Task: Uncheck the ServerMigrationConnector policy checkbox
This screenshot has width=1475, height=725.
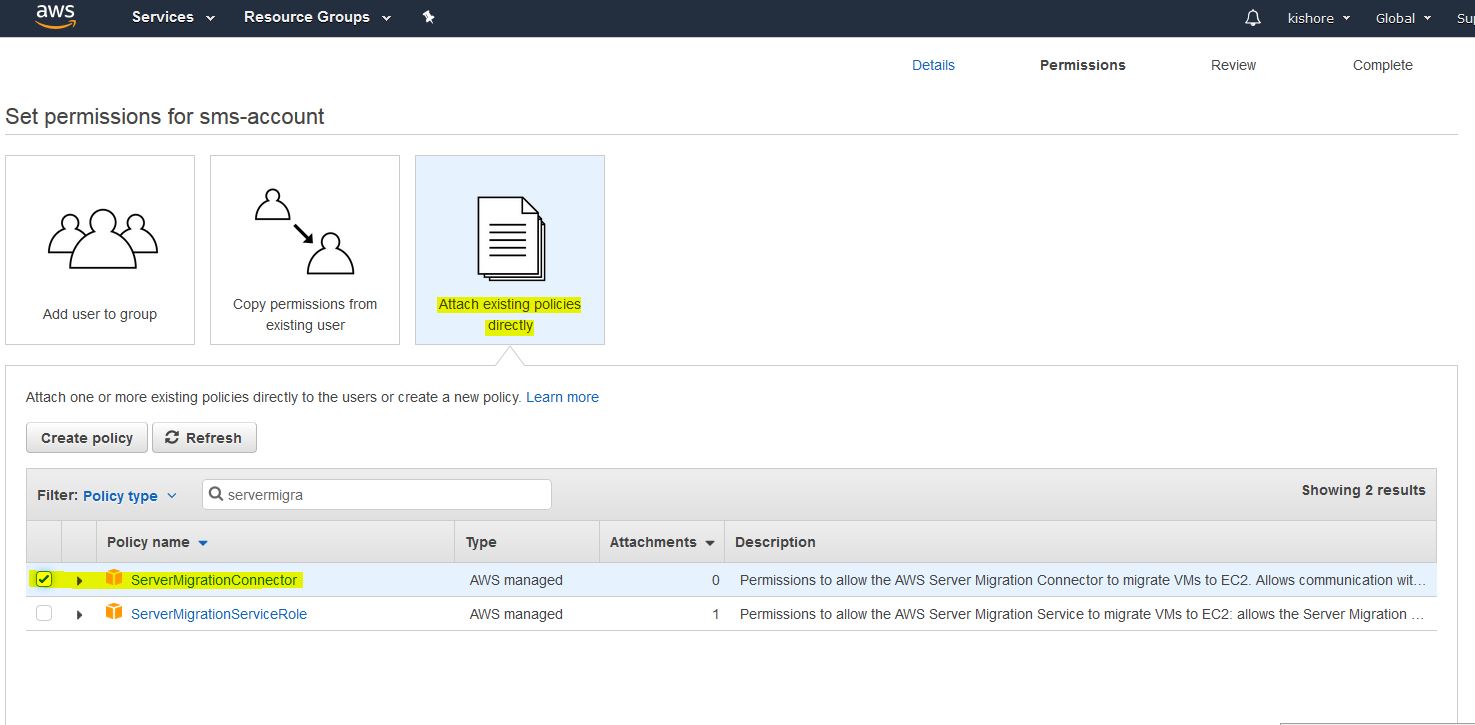Action: tap(44, 579)
